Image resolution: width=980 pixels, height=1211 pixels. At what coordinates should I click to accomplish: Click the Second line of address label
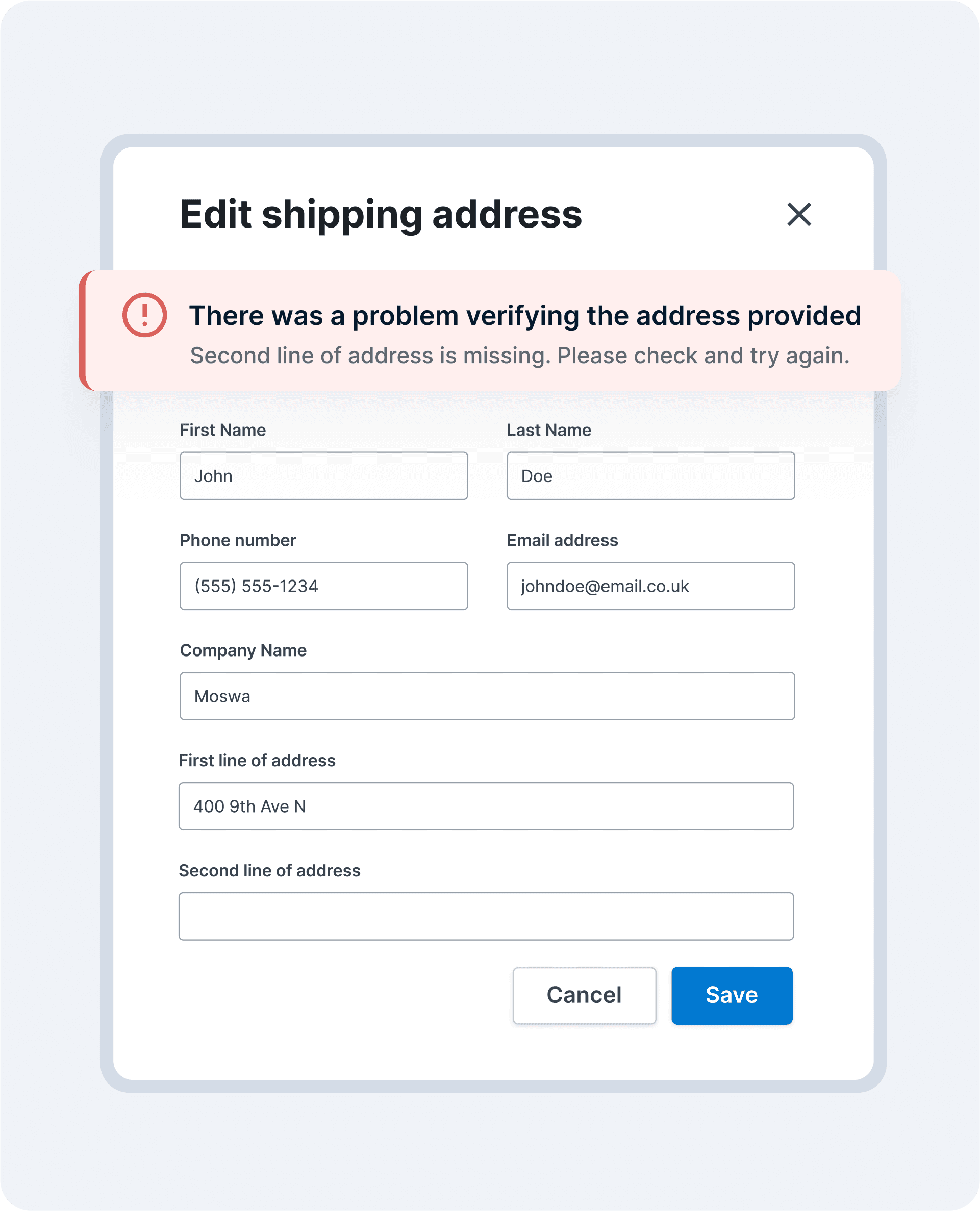click(x=269, y=871)
